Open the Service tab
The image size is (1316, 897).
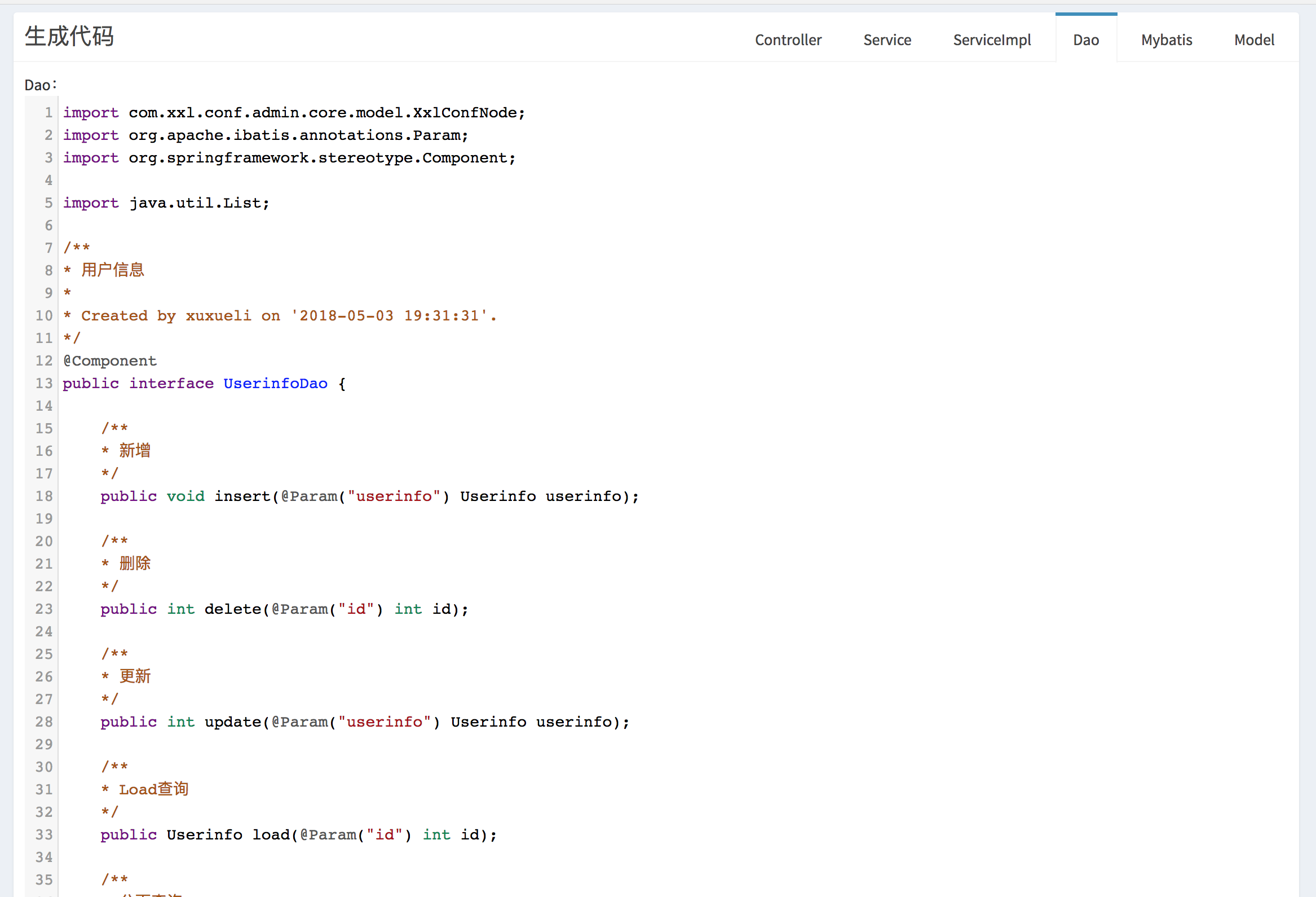(887, 39)
